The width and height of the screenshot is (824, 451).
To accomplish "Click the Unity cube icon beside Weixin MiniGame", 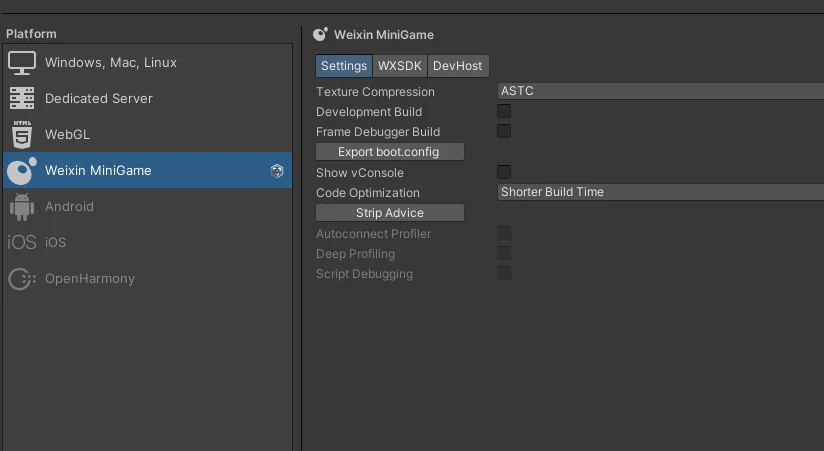I will 277,171.
